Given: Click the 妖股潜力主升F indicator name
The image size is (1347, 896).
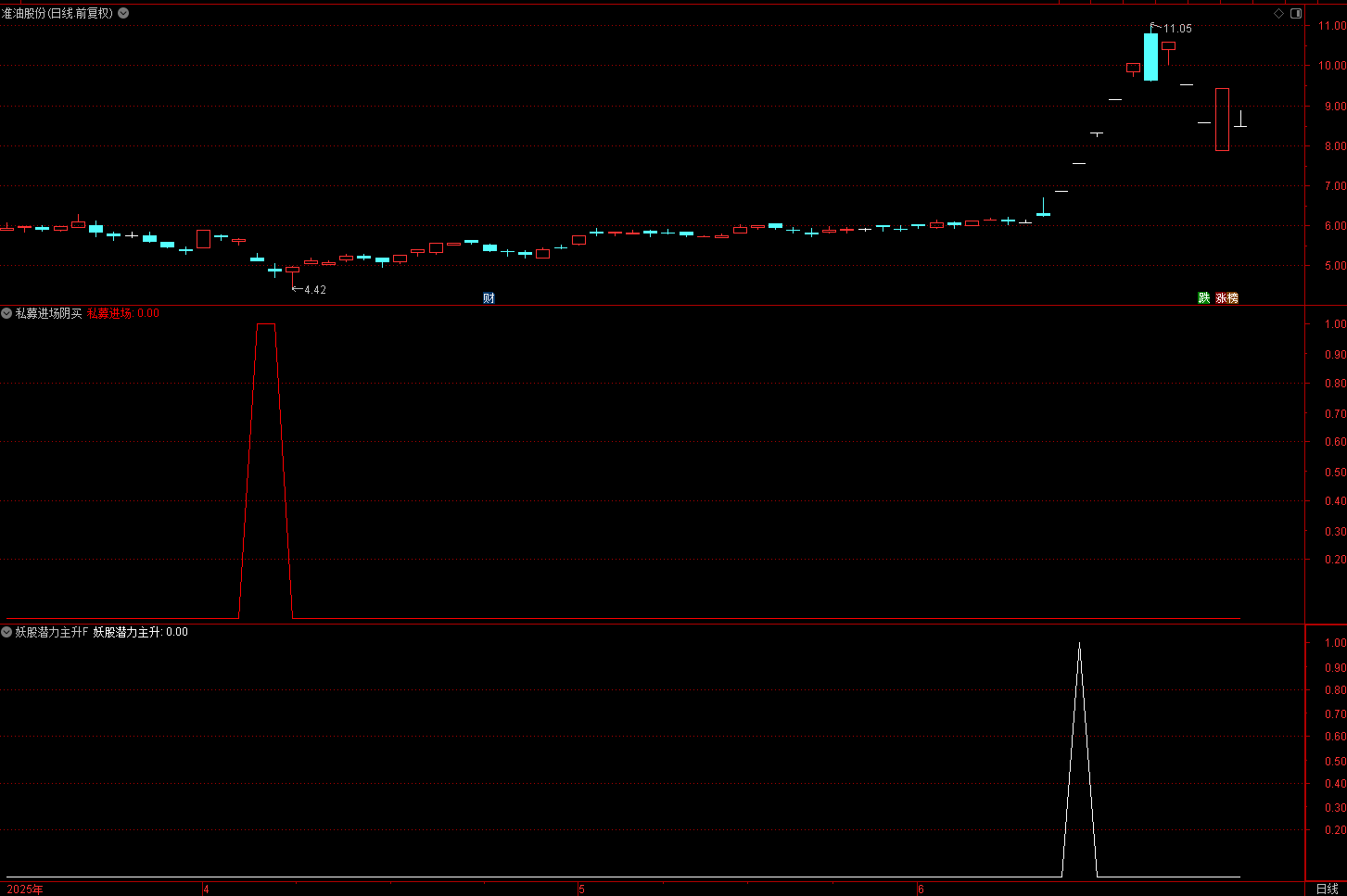Looking at the screenshot, I should (x=52, y=632).
